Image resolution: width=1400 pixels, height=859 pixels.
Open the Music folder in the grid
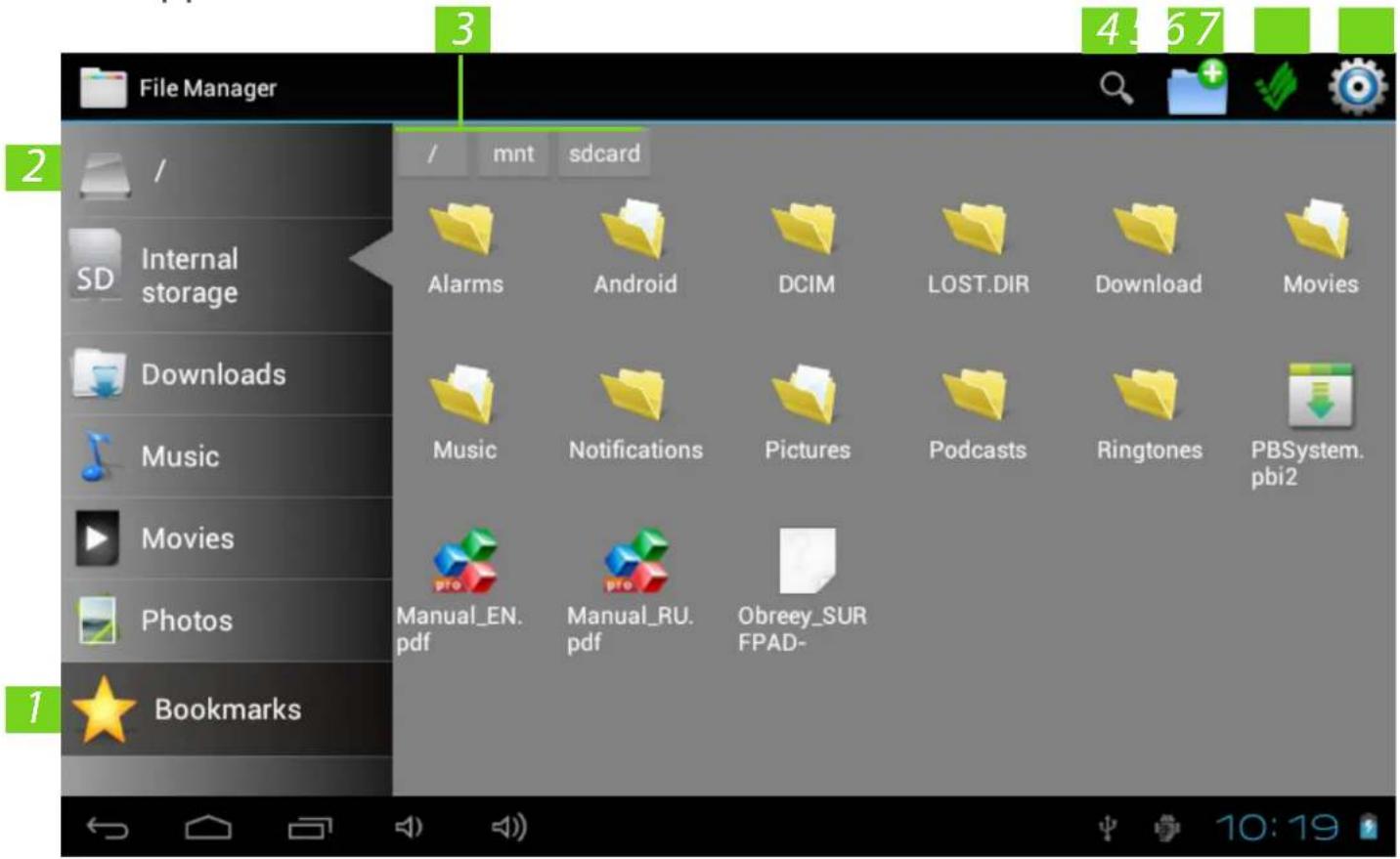[x=464, y=413]
